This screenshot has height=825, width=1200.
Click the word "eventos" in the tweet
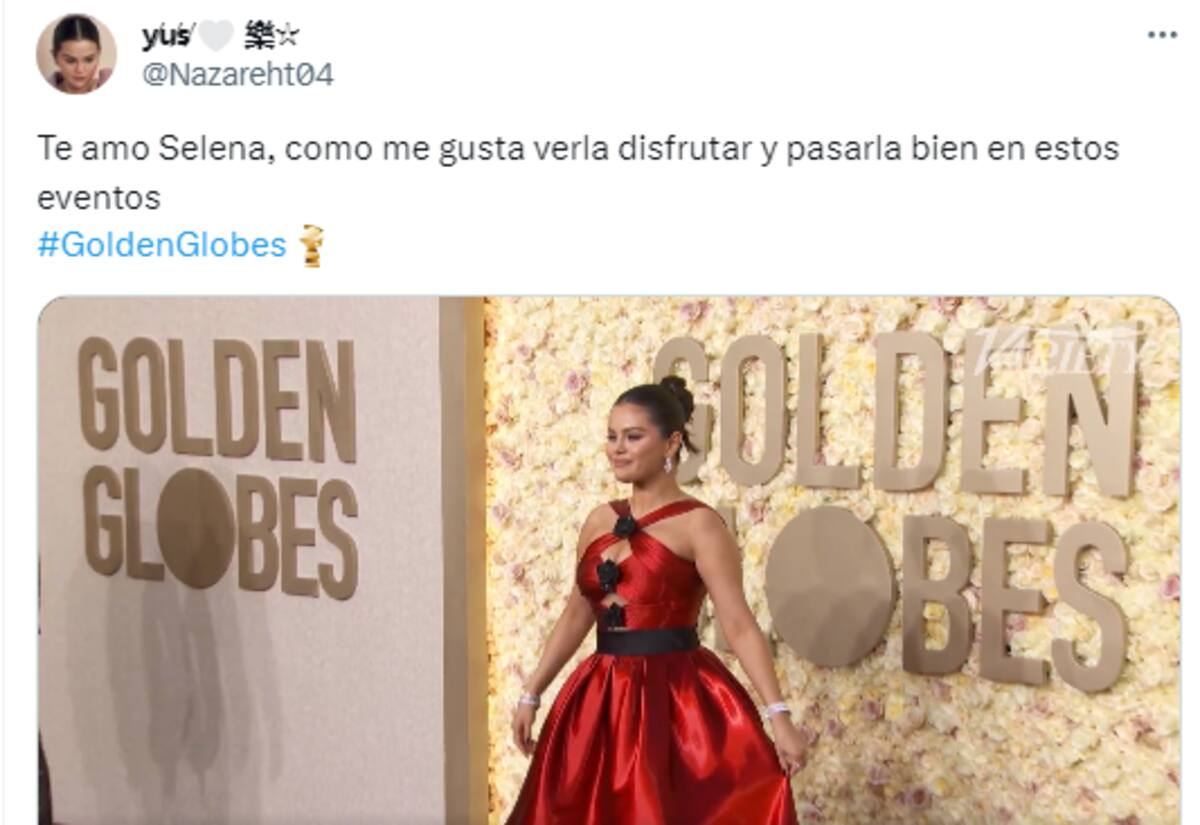[99, 197]
